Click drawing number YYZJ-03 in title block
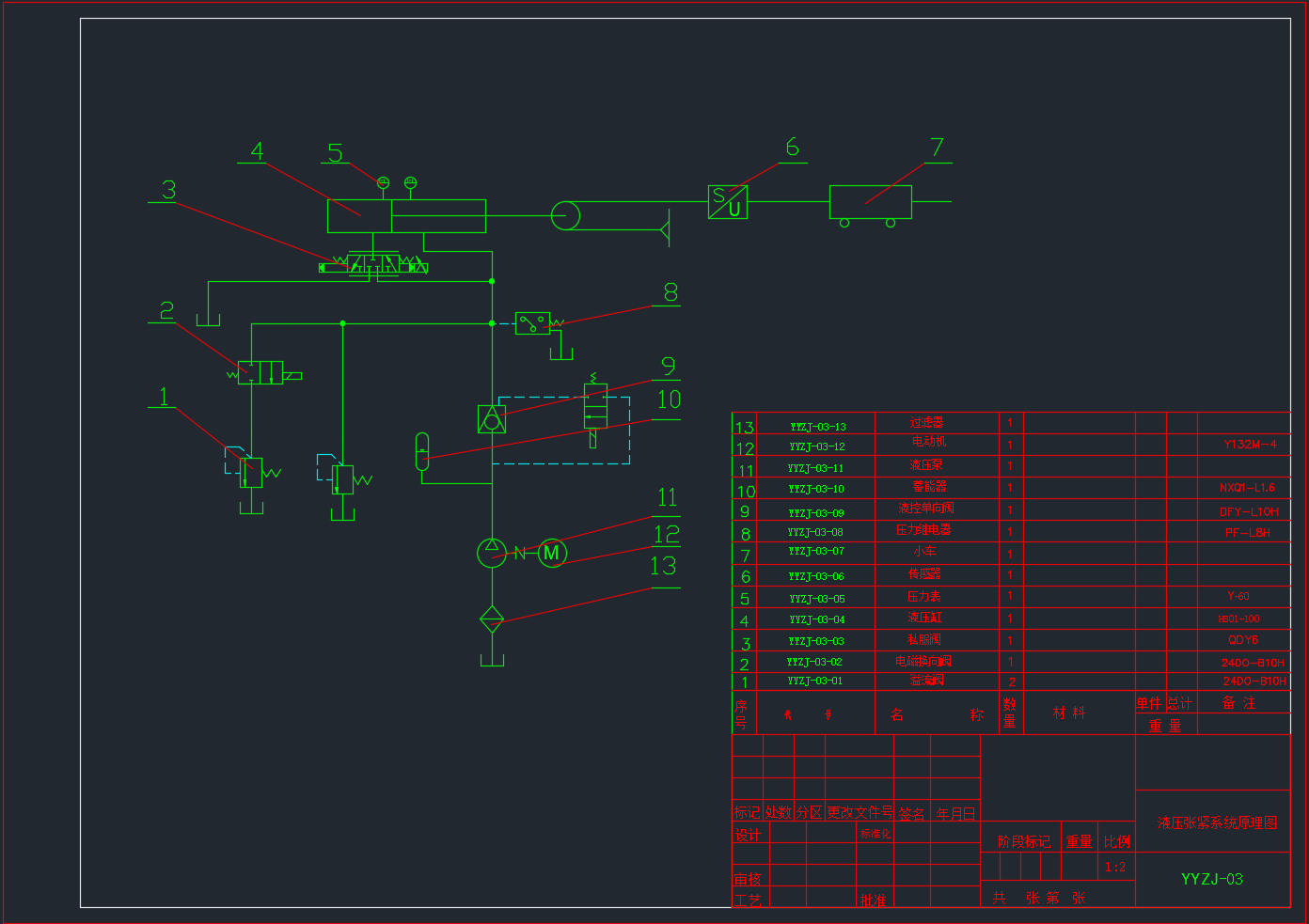 (1212, 879)
